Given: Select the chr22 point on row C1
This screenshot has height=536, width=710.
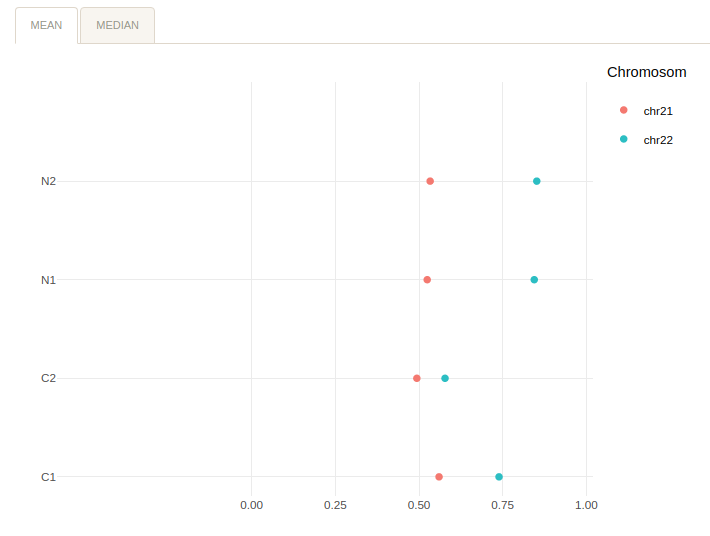Looking at the screenshot, I should tap(499, 477).
